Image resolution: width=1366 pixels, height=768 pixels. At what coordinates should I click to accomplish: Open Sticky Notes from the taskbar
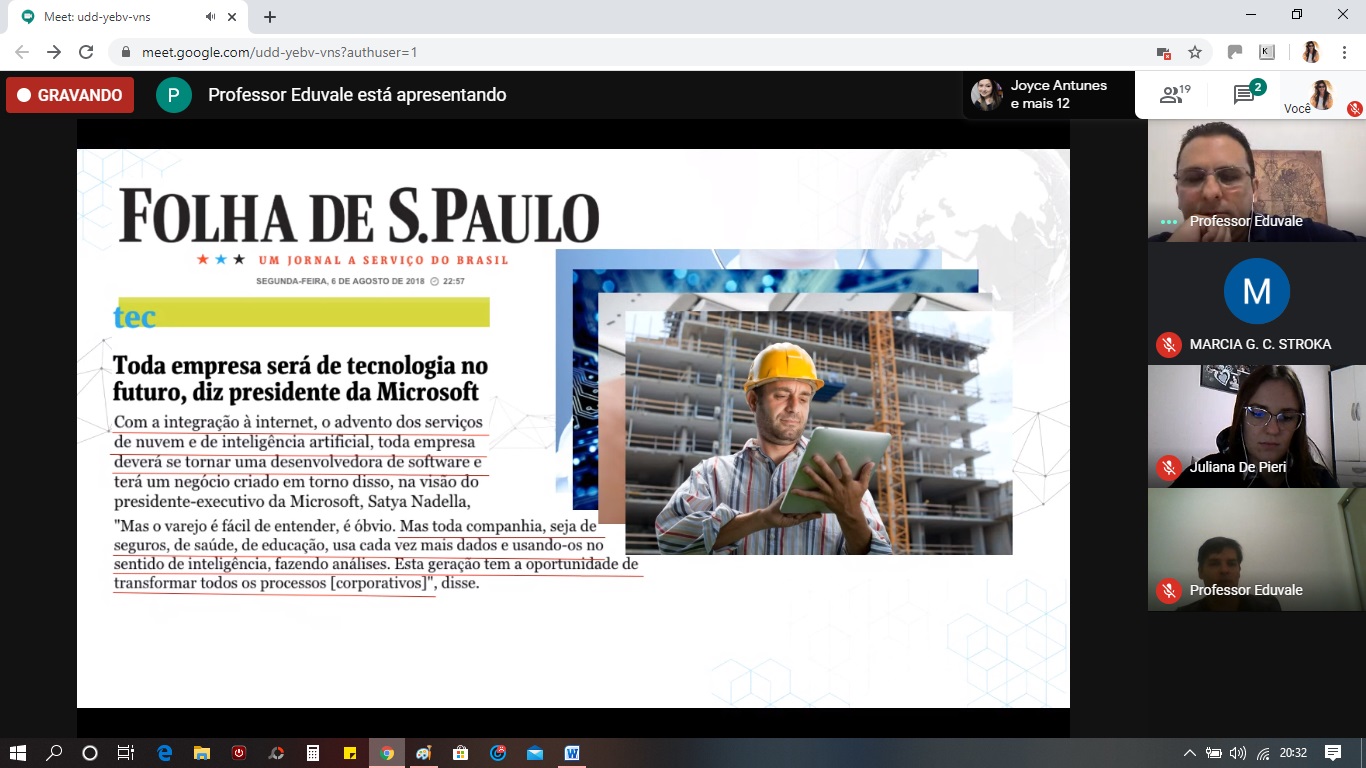click(350, 753)
